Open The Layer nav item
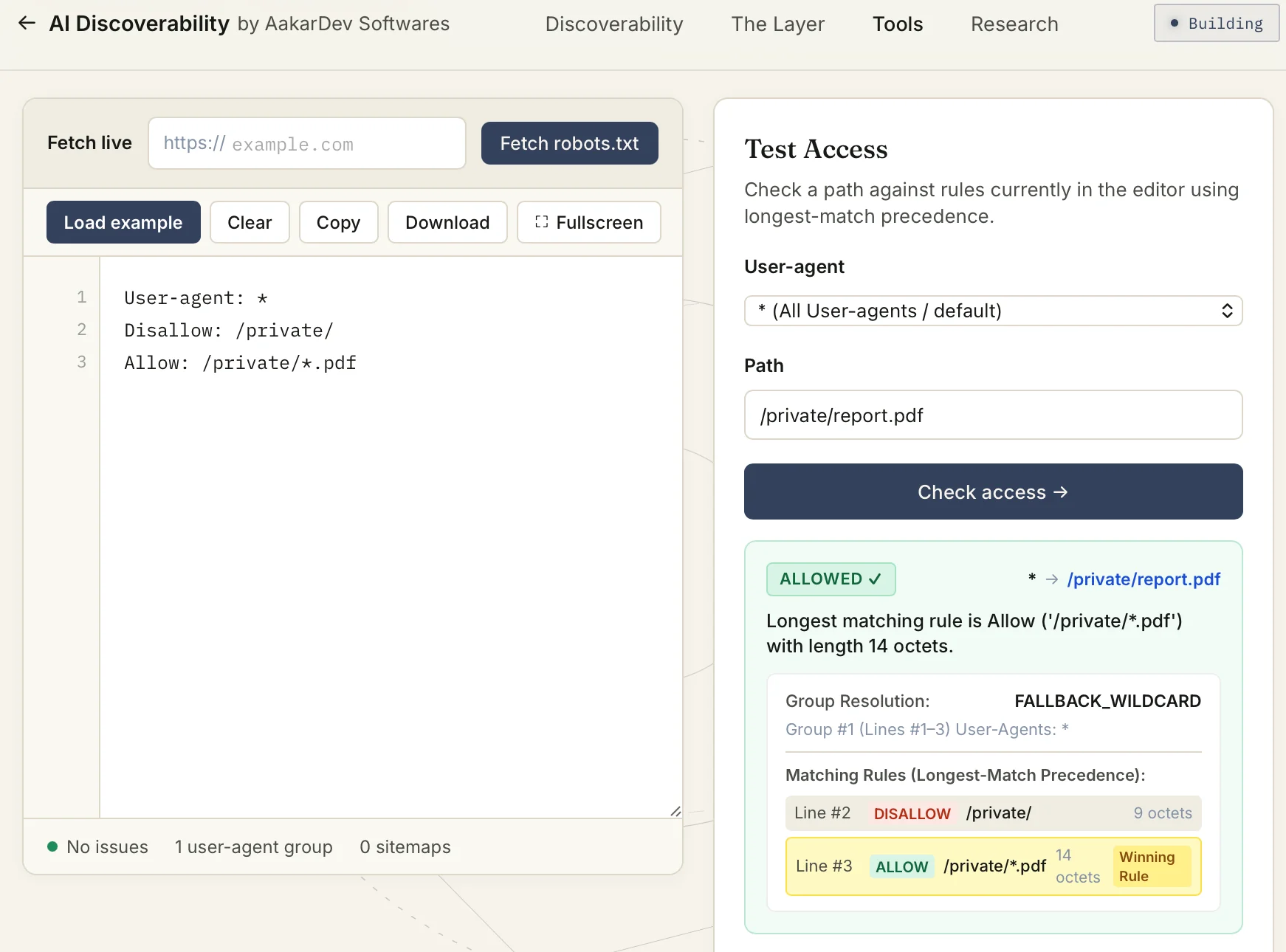1286x952 pixels. click(777, 24)
